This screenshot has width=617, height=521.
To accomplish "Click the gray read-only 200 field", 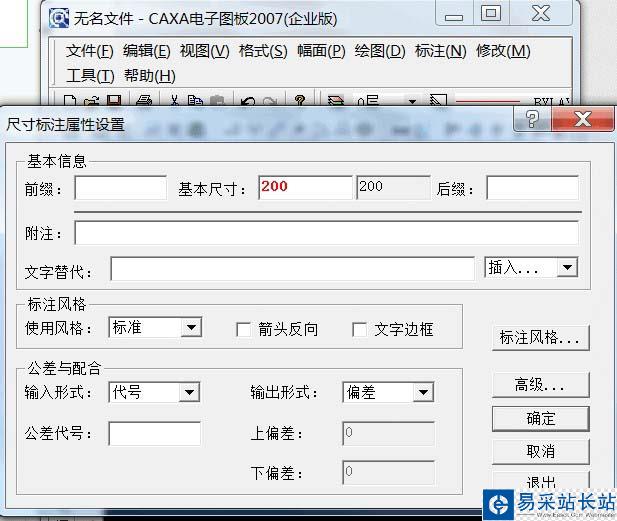I will point(393,187).
